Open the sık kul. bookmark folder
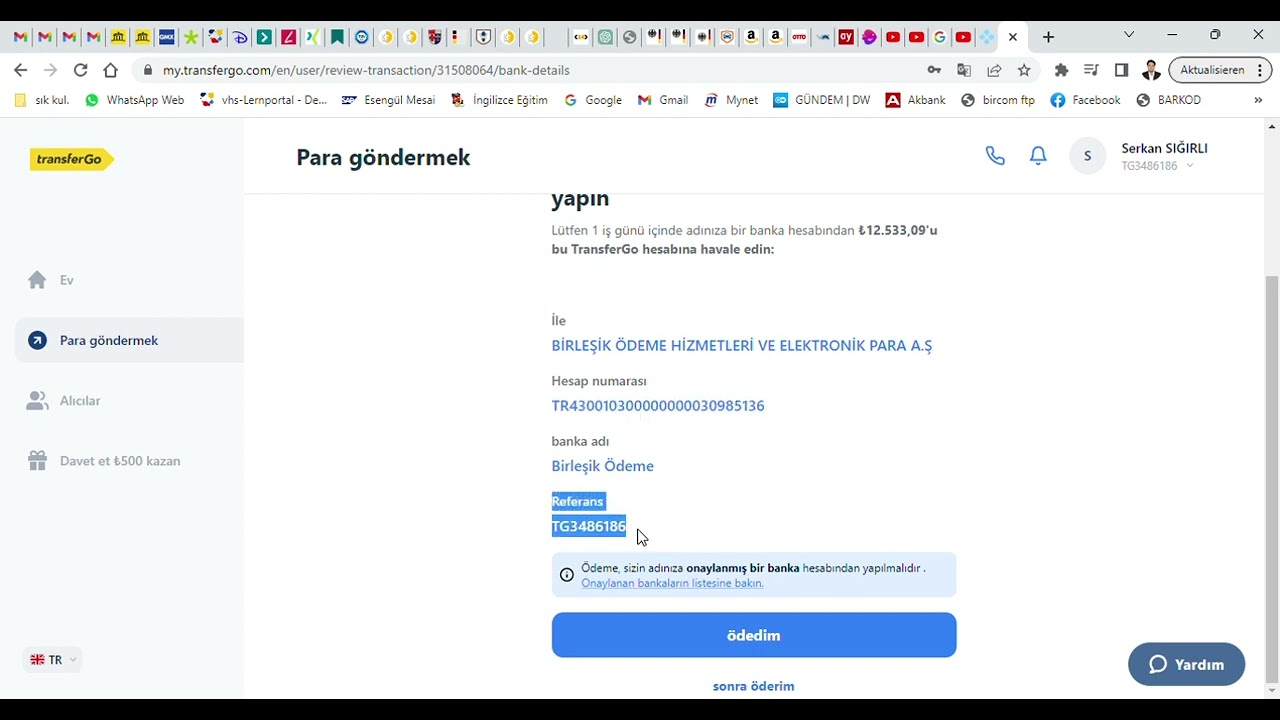Image resolution: width=1280 pixels, height=720 pixels. [42, 100]
